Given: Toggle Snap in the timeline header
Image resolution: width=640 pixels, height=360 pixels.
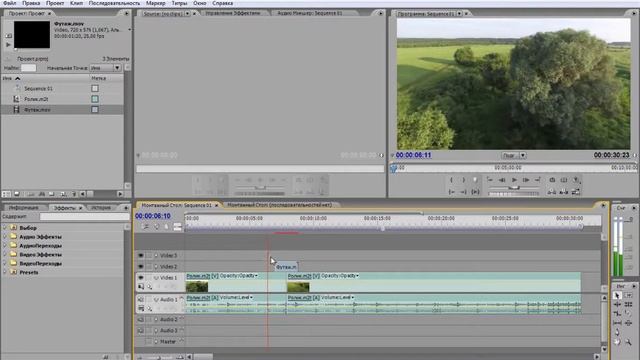Looking at the screenshot, I should click(146, 227).
